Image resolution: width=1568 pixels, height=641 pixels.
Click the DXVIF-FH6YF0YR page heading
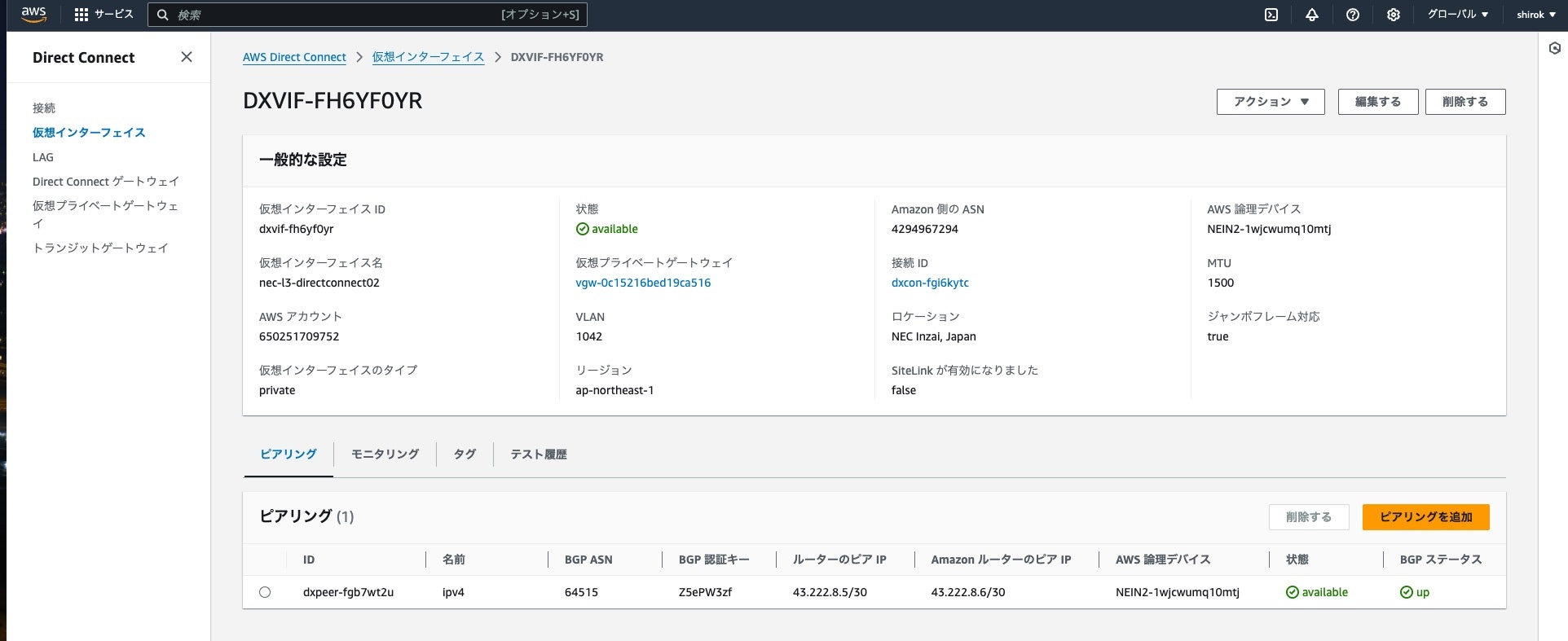click(x=333, y=101)
